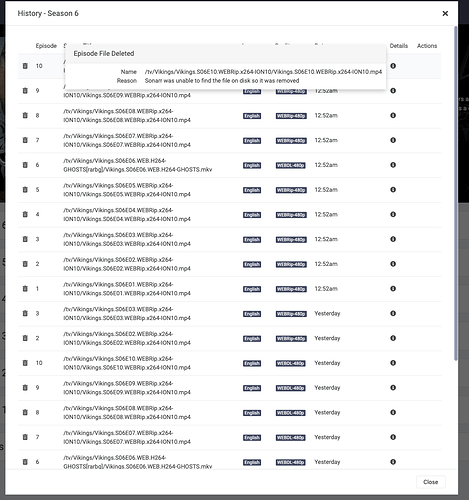Click the Vikings.S06E10 file path in the tooltip Name row
This screenshot has height=500, width=469.
pyautogui.click(x=263, y=72)
